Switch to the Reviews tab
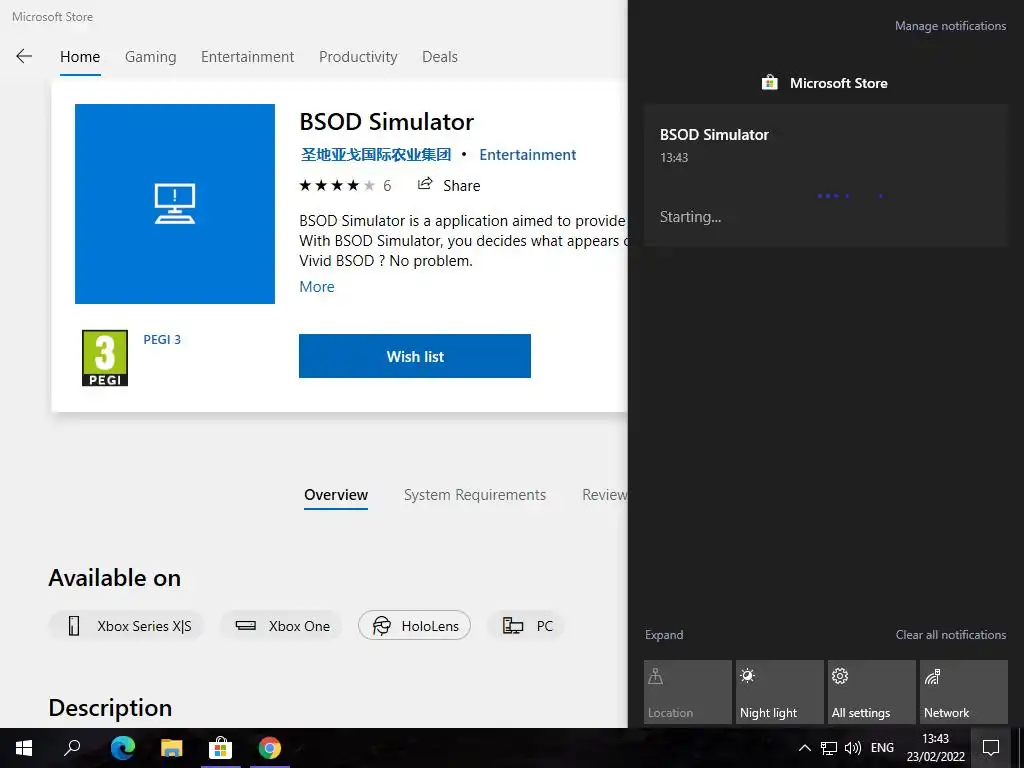The image size is (1024, 768). (x=605, y=495)
